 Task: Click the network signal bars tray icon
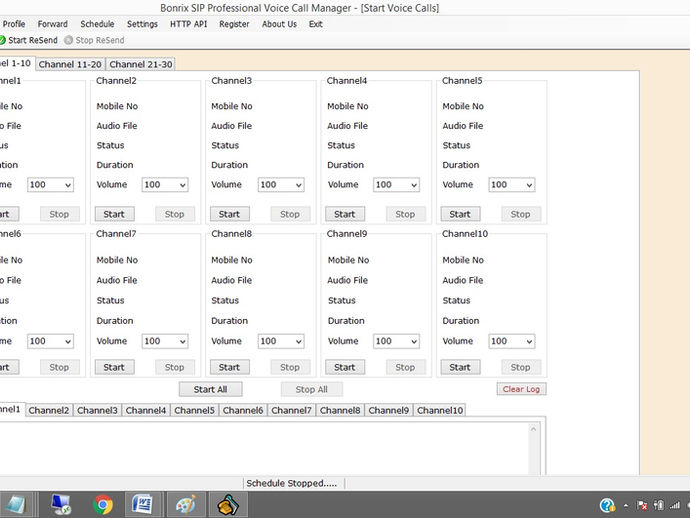click(675, 505)
